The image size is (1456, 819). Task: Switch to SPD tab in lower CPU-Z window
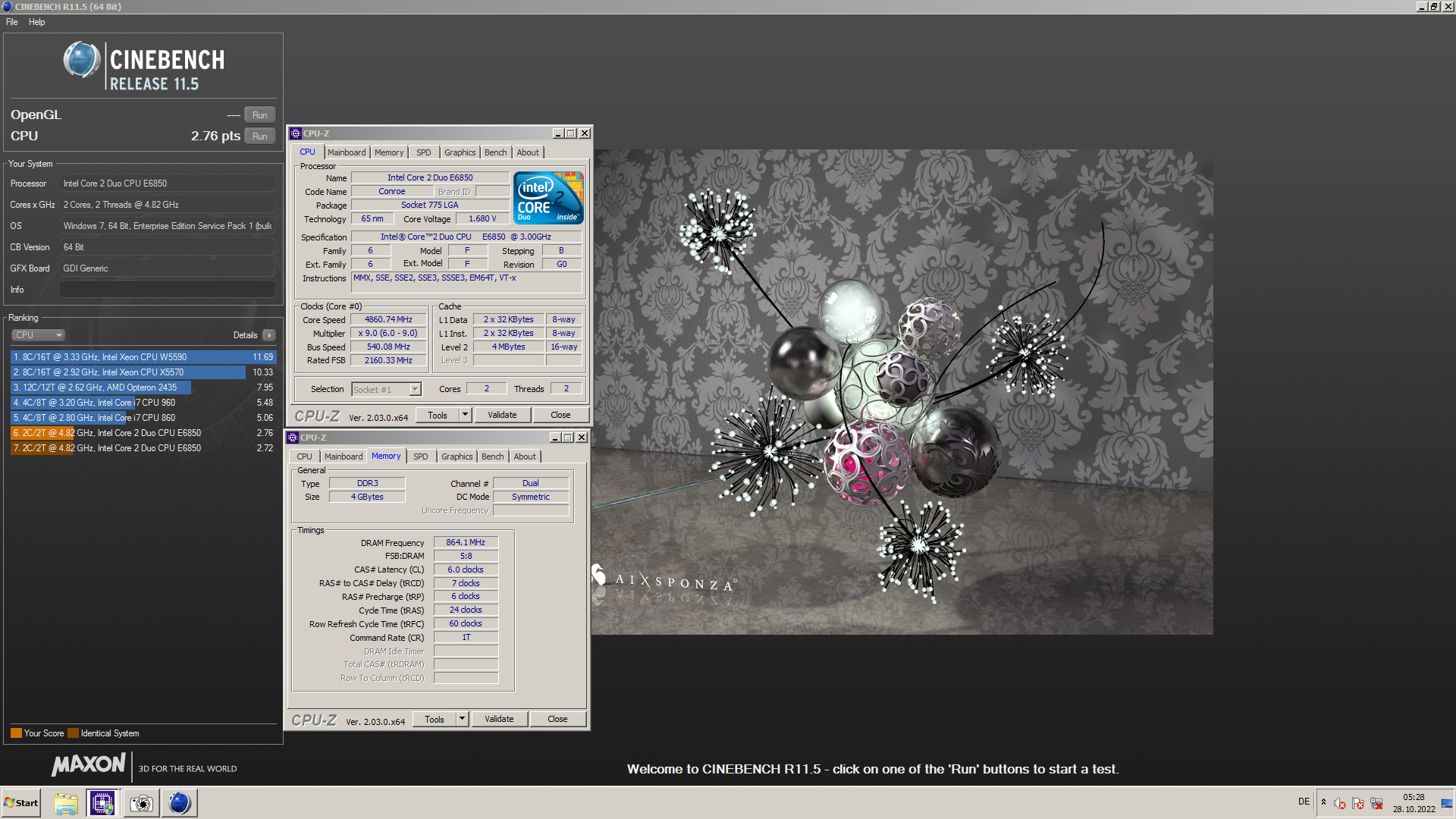[421, 457]
